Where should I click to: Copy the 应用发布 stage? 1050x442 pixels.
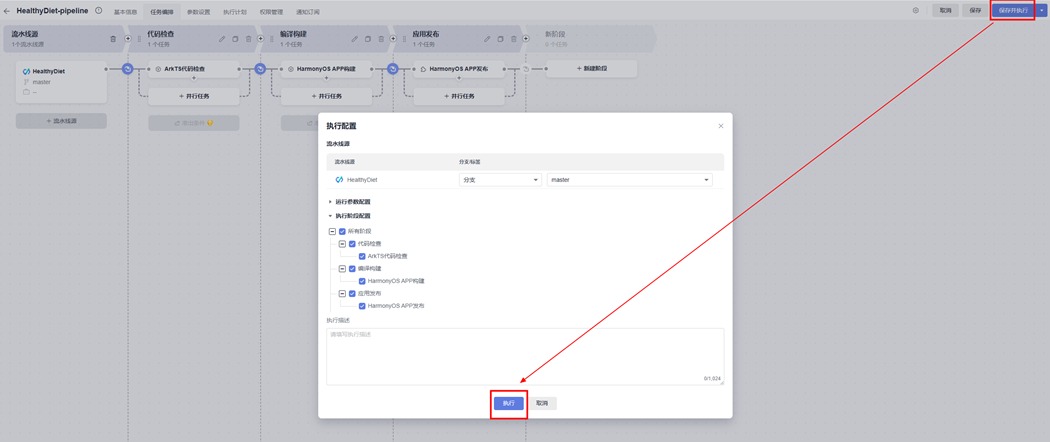click(x=500, y=39)
